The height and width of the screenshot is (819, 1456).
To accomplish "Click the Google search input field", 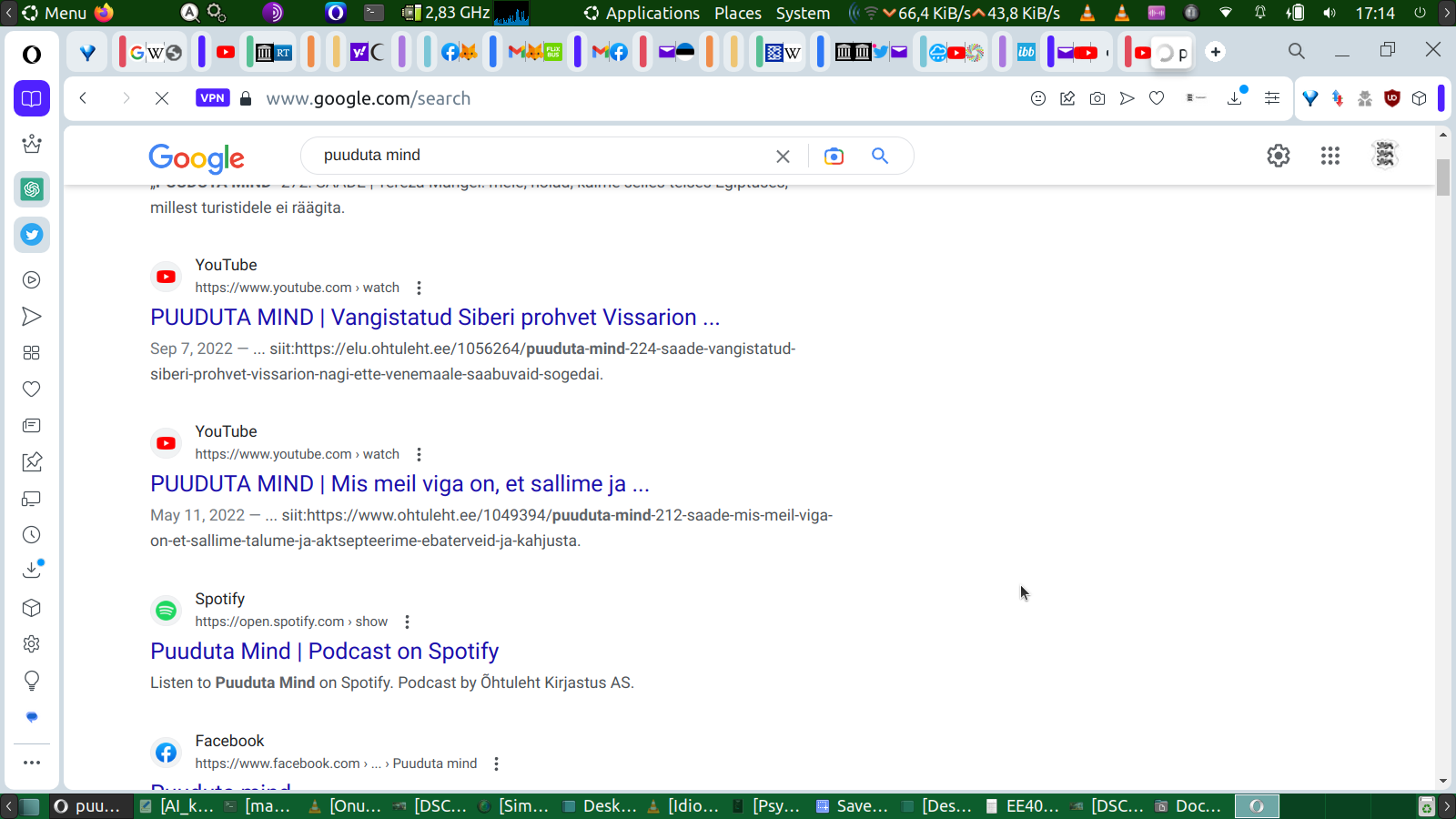I will click(x=541, y=156).
